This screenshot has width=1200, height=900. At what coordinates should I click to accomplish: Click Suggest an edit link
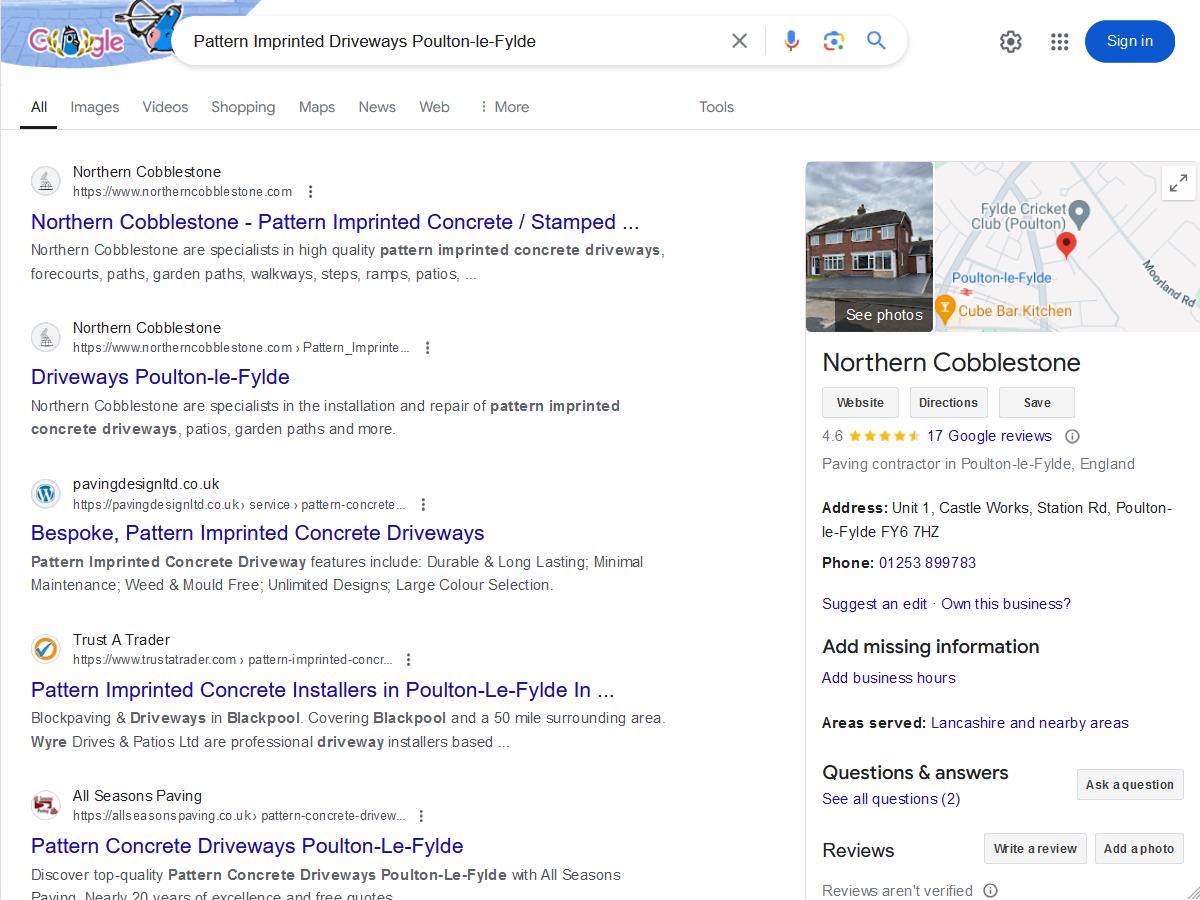874,604
